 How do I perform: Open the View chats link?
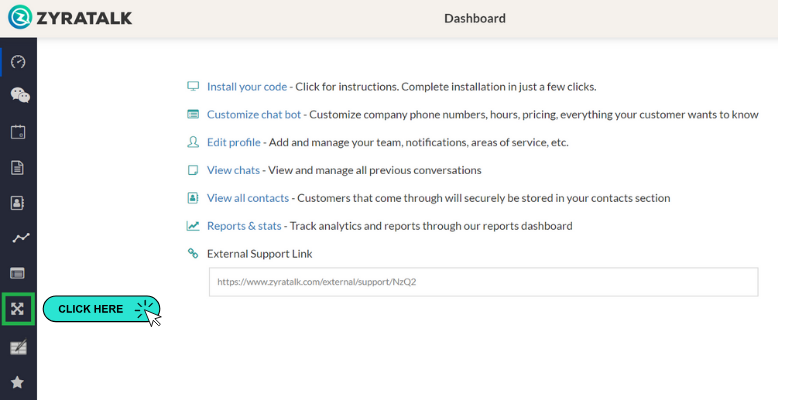coord(233,170)
